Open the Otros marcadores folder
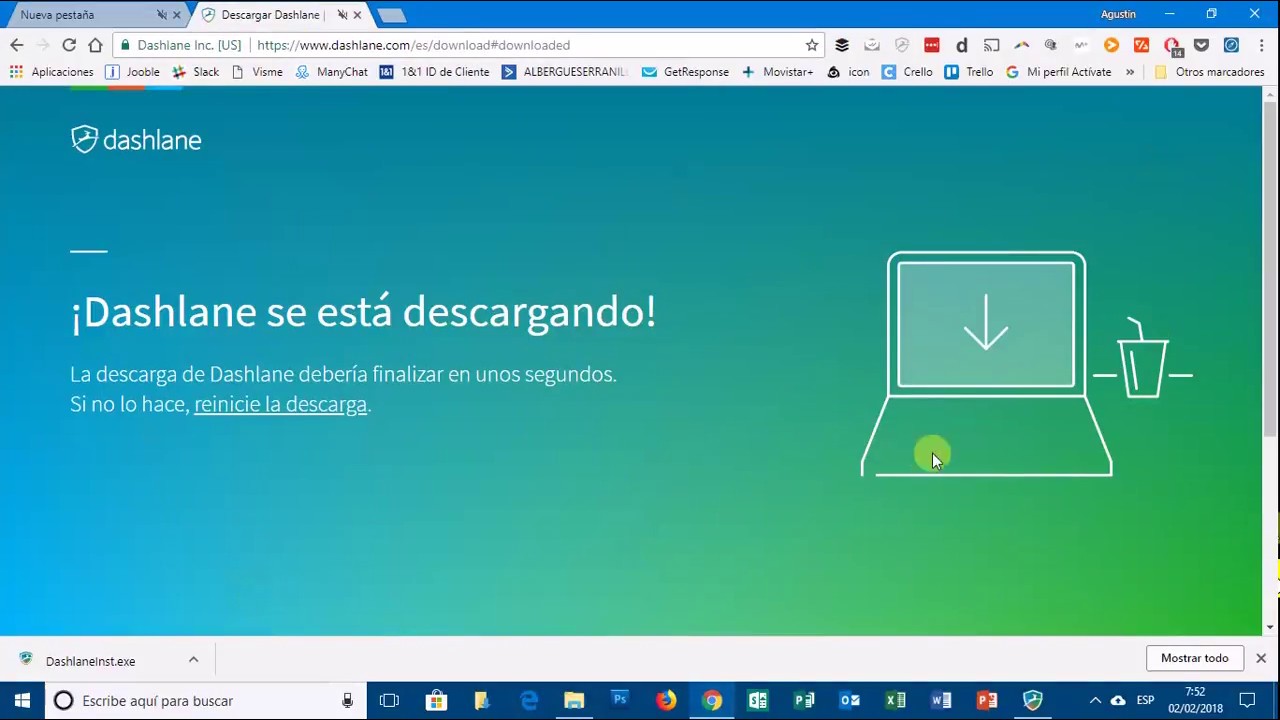This screenshot has height=720, width=1280. tap(1209, 72)
